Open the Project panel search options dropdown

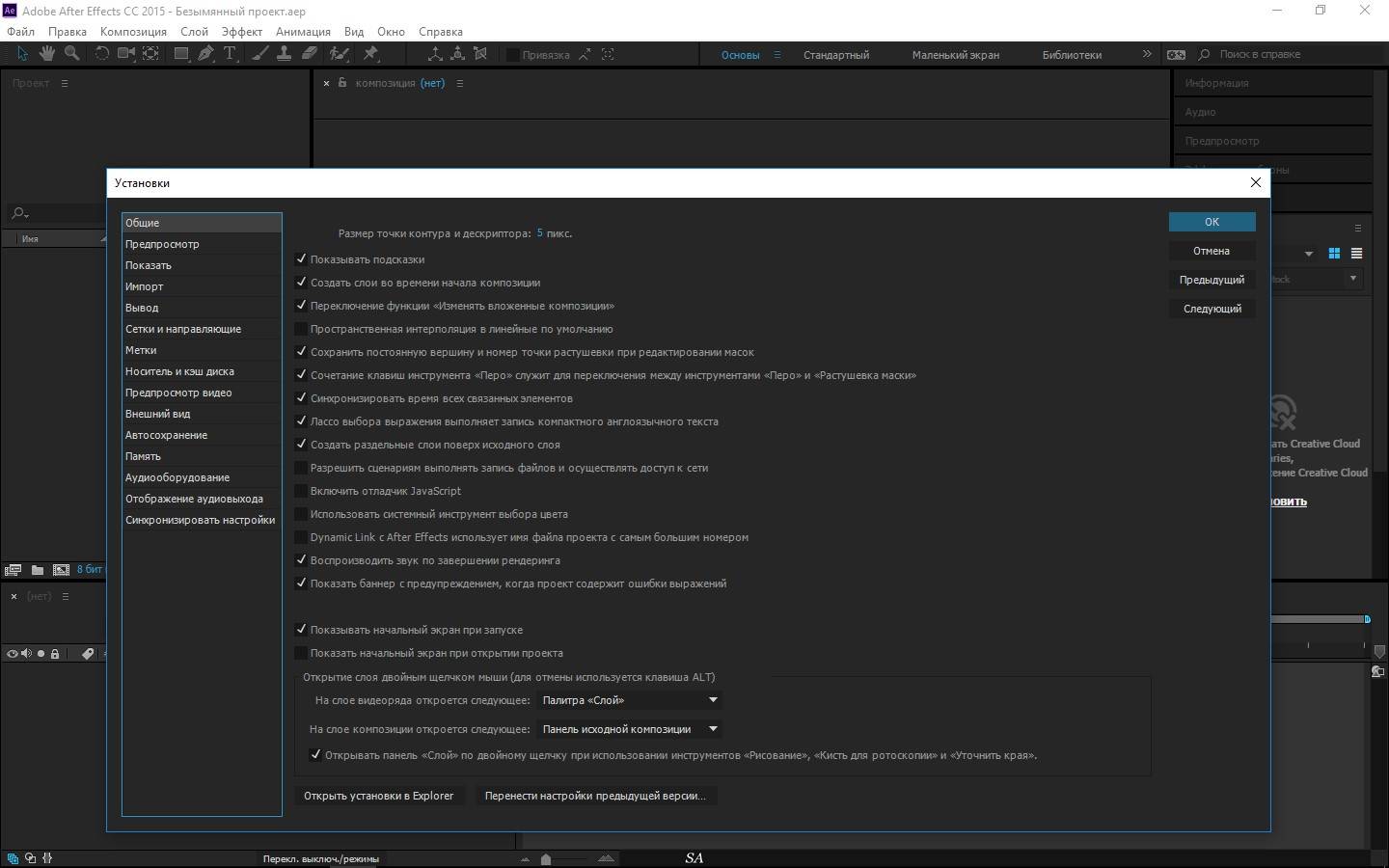point(19,213)
